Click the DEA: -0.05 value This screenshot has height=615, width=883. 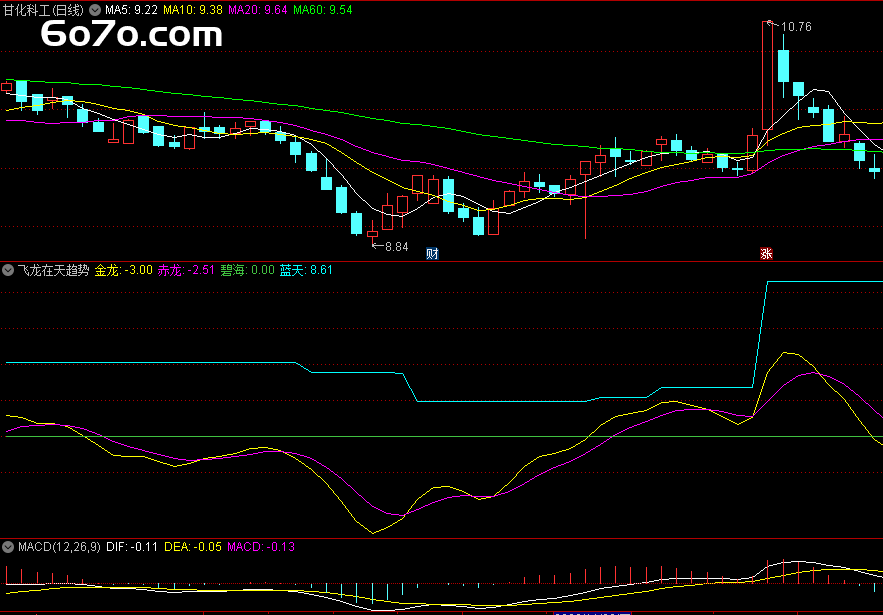(193, 546)
